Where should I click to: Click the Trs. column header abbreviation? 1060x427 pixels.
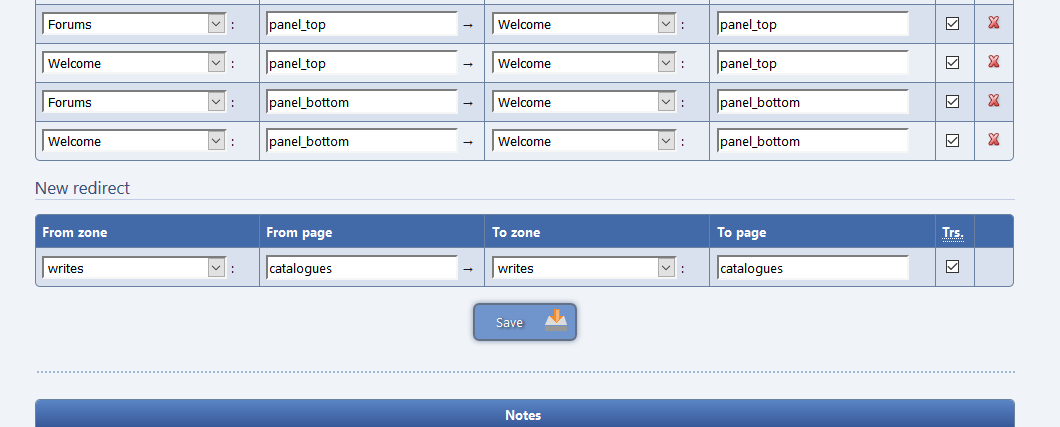pyautogui.click(x=952, y=233)
